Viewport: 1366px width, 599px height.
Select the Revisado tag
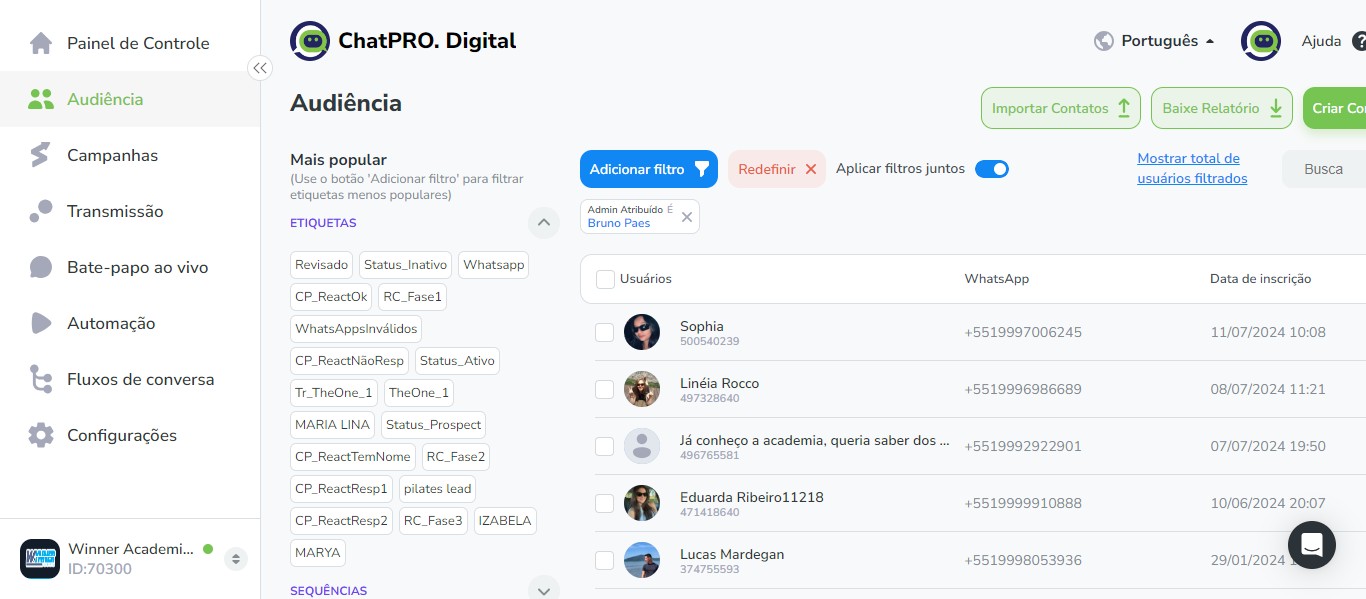[322, 265]
